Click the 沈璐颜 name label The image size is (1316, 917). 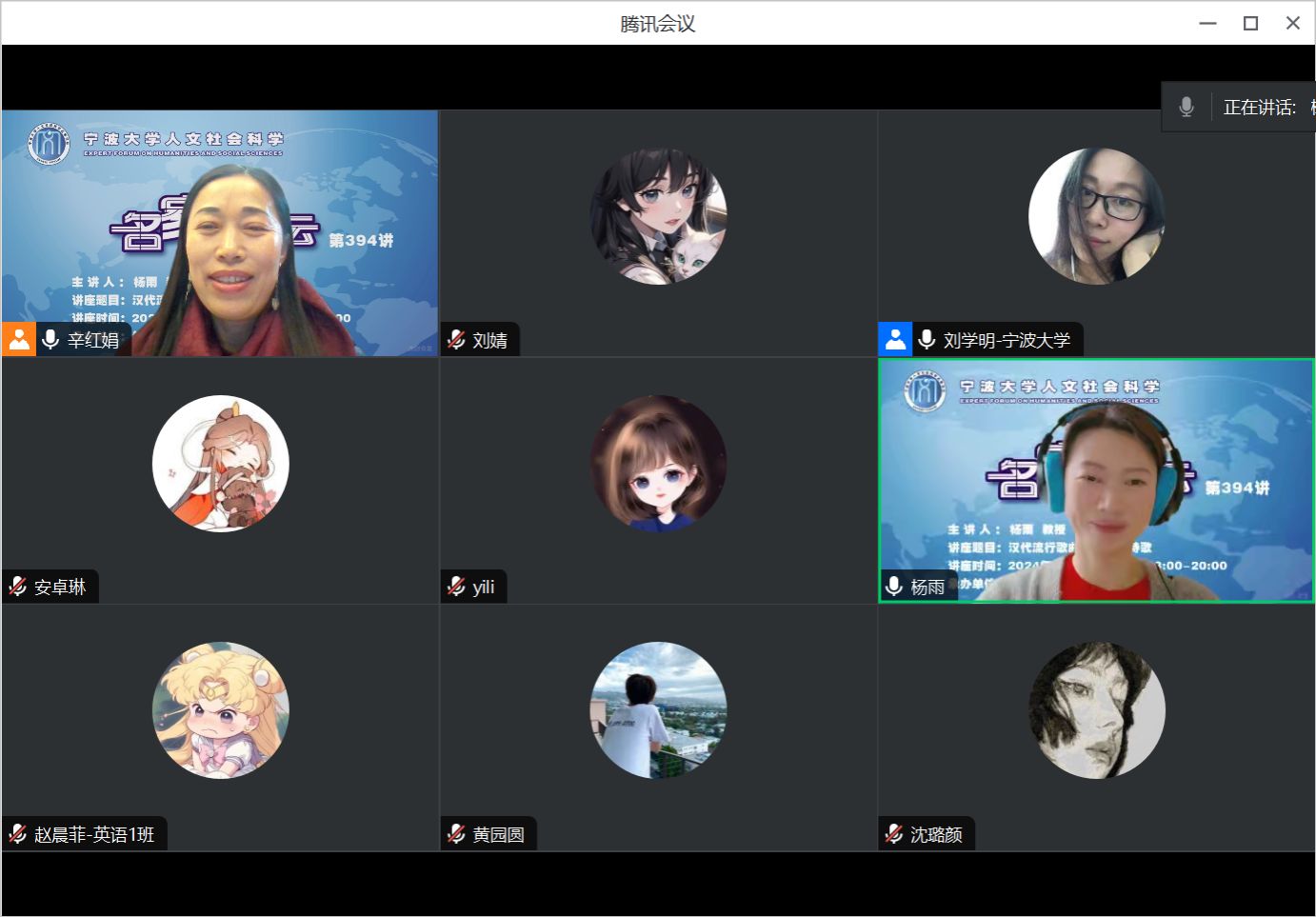(936, 834)
